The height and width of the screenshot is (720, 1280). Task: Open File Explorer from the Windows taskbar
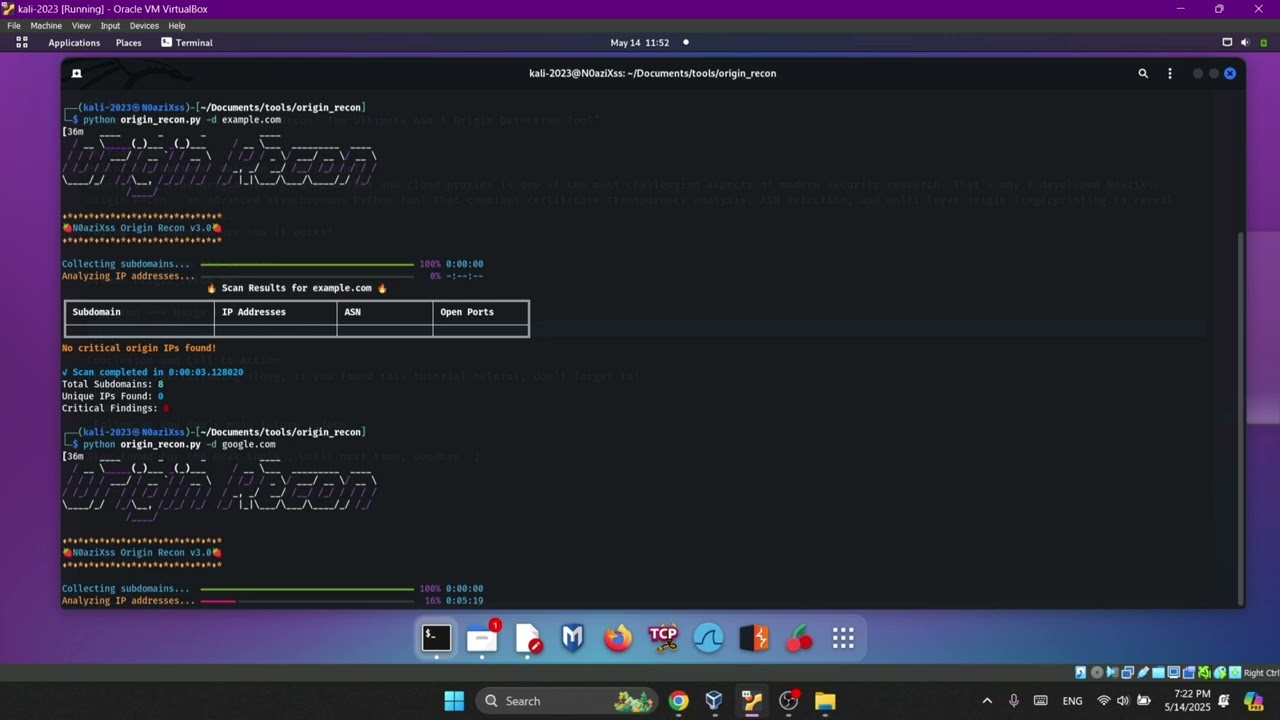coord(825,701)
